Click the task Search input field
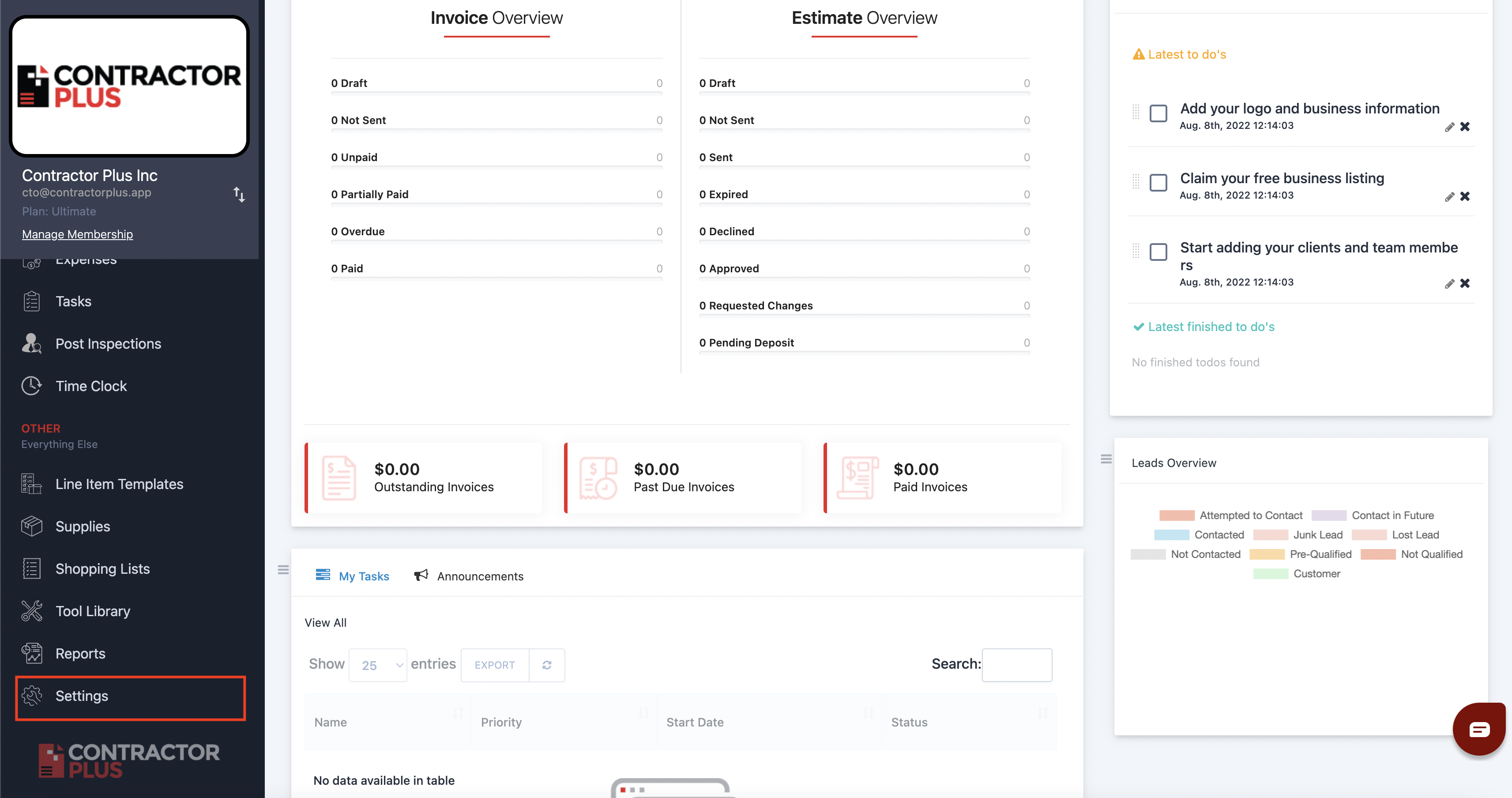 coord(1017,665)
